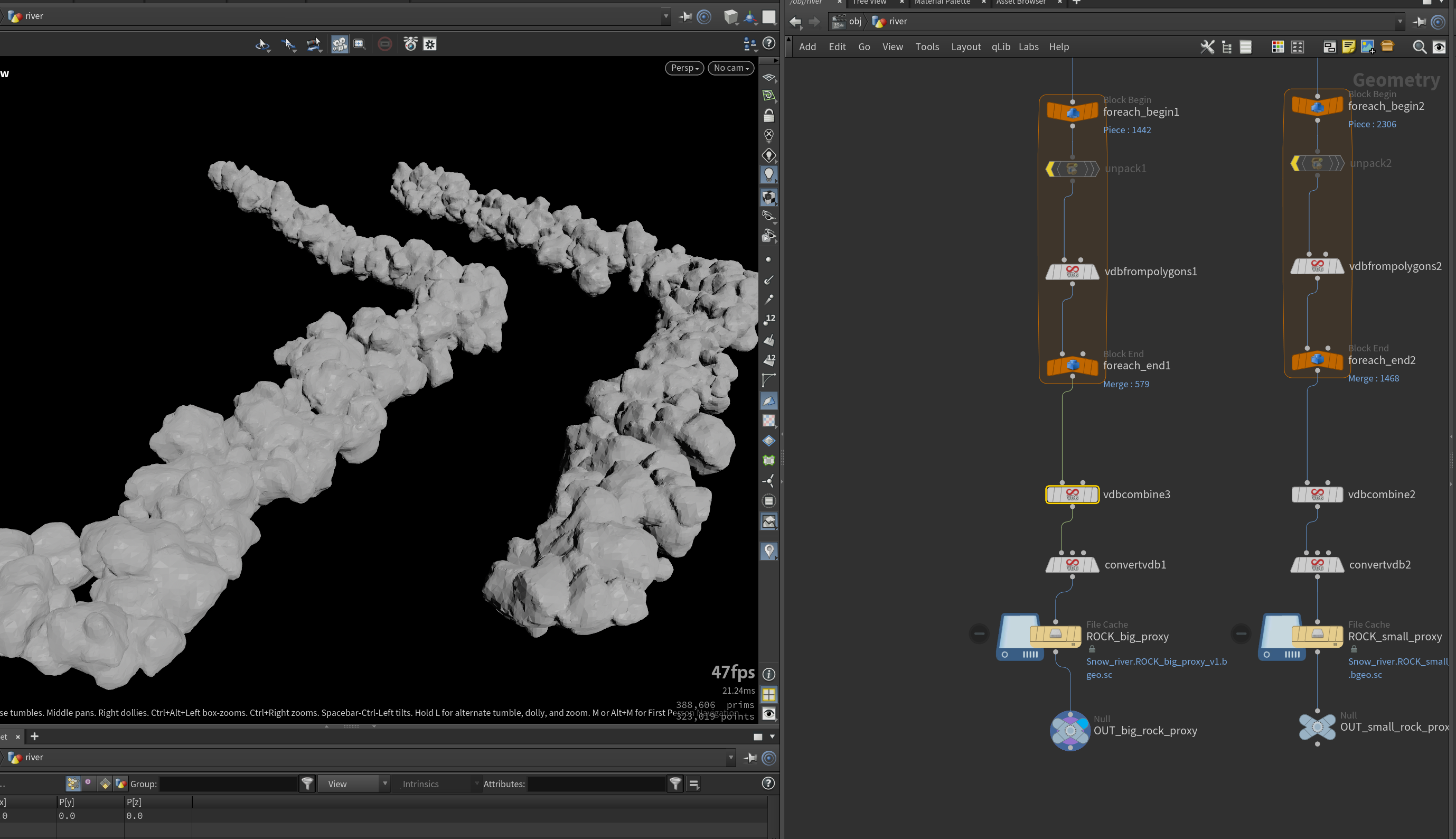
Task: Expand the View dropdown in spreadsheet
Action: [x=354, y=784]
